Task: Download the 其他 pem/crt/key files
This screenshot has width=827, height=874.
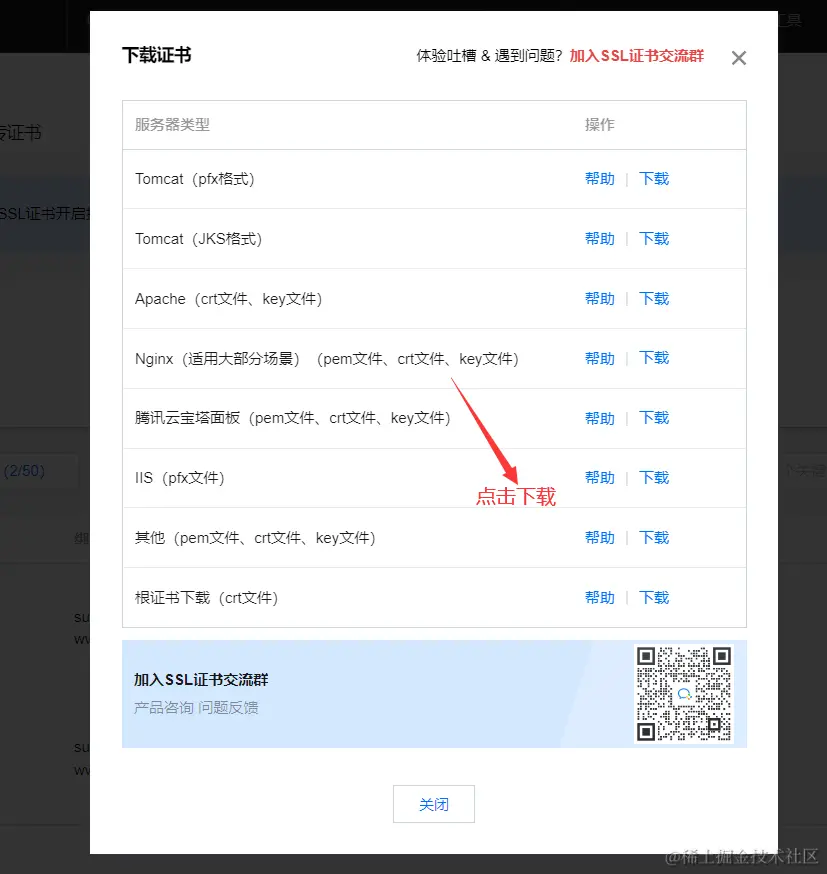Action: 654,538
